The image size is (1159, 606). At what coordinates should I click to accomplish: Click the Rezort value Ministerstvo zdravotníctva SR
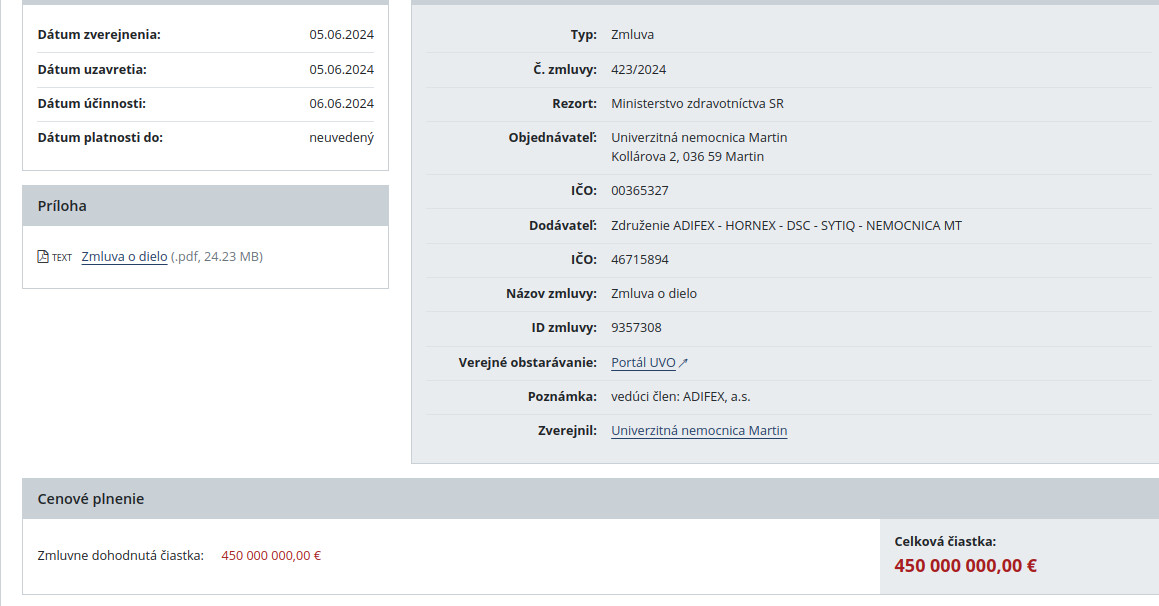697,104
